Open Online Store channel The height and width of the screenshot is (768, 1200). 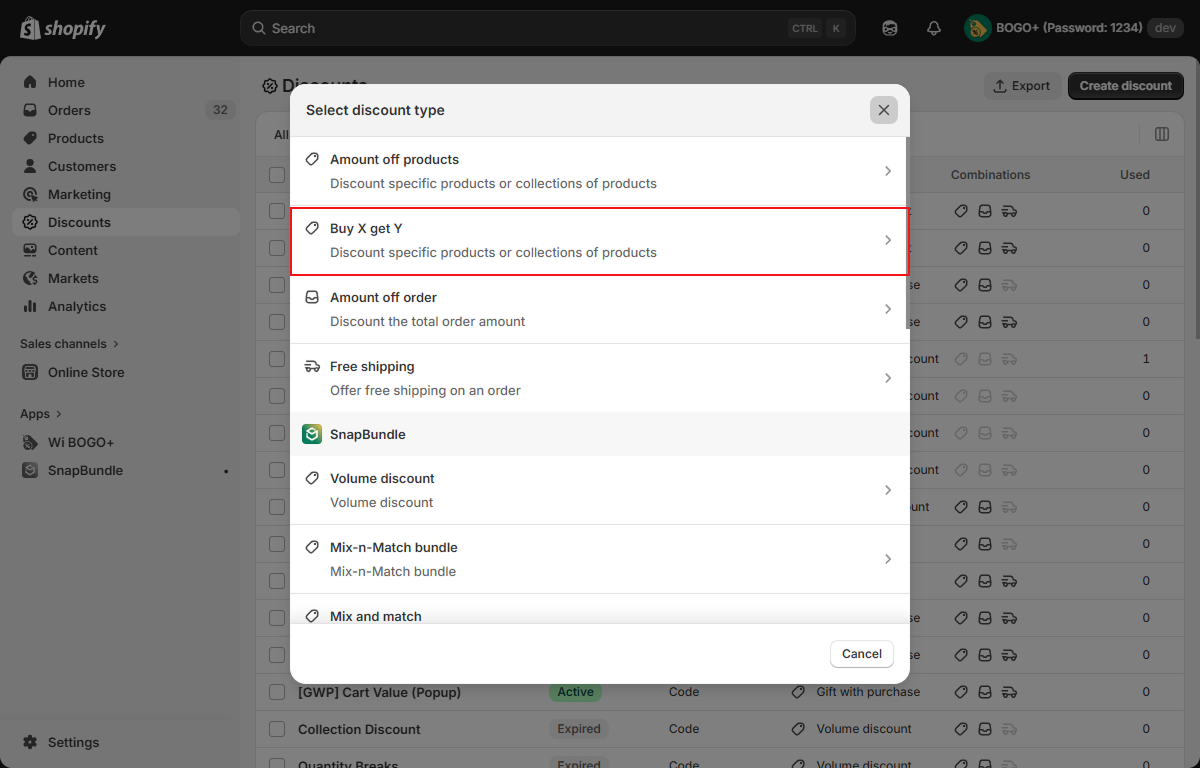pyautogui.click(x=125, y=372)
